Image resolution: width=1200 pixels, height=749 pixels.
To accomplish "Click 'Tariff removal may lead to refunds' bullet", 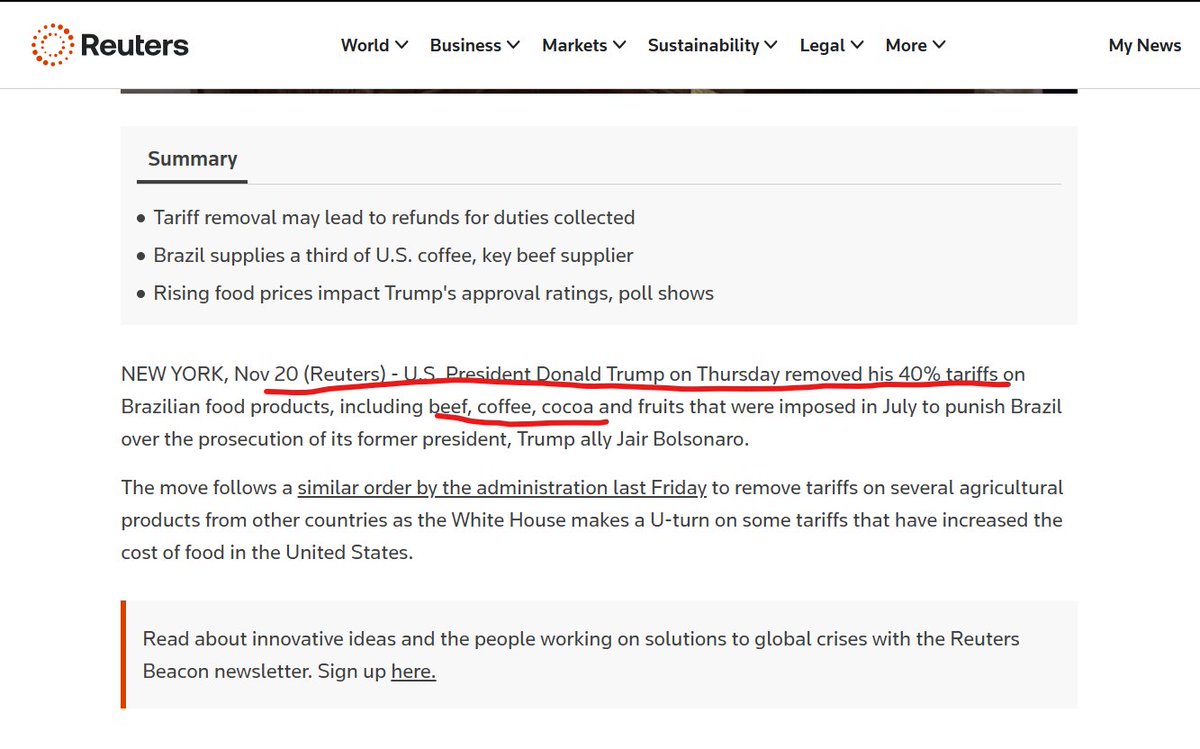I will click(394, 217).
